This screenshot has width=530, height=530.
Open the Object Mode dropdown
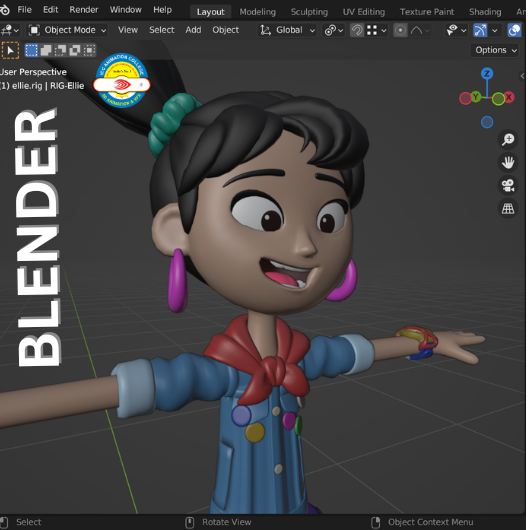tap(68, 30)
